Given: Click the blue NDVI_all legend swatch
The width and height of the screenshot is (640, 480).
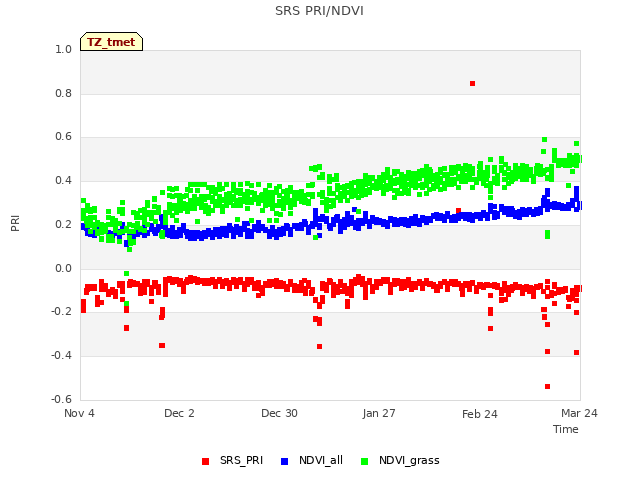Looking at the screenshot, I should click(x=284, y=461).
